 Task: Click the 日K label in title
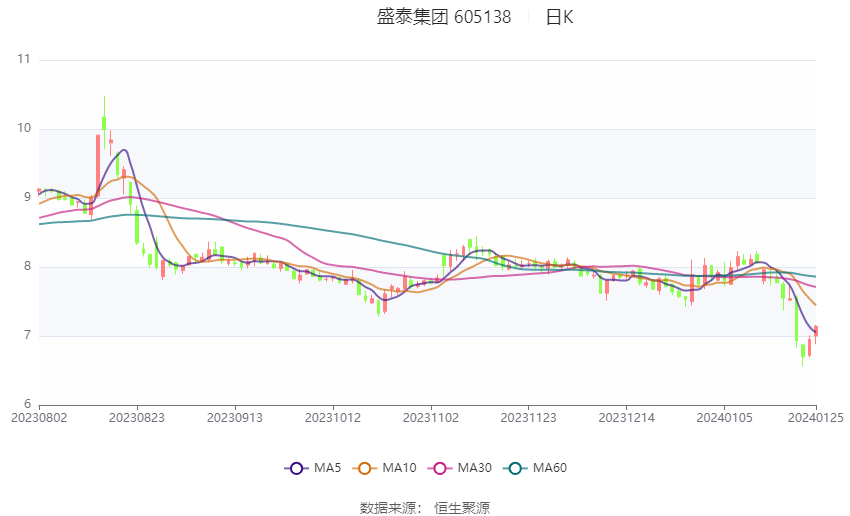coord(559,17)
